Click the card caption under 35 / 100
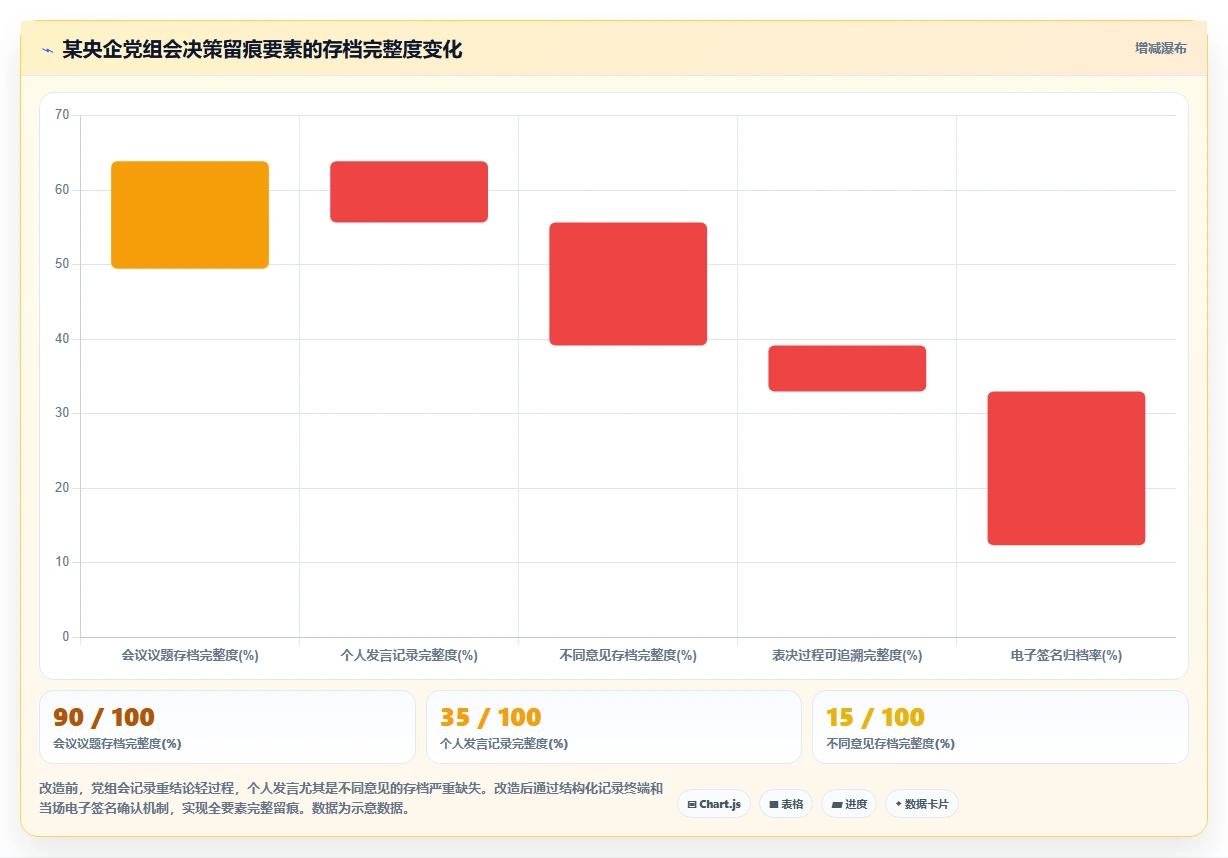This screenshot has width=1228, height=858. (x=504, y=744)
